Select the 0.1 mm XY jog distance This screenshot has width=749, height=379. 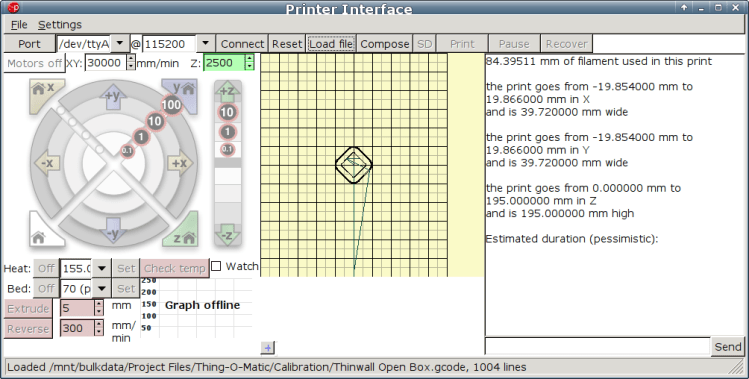[x=127, y=151]
